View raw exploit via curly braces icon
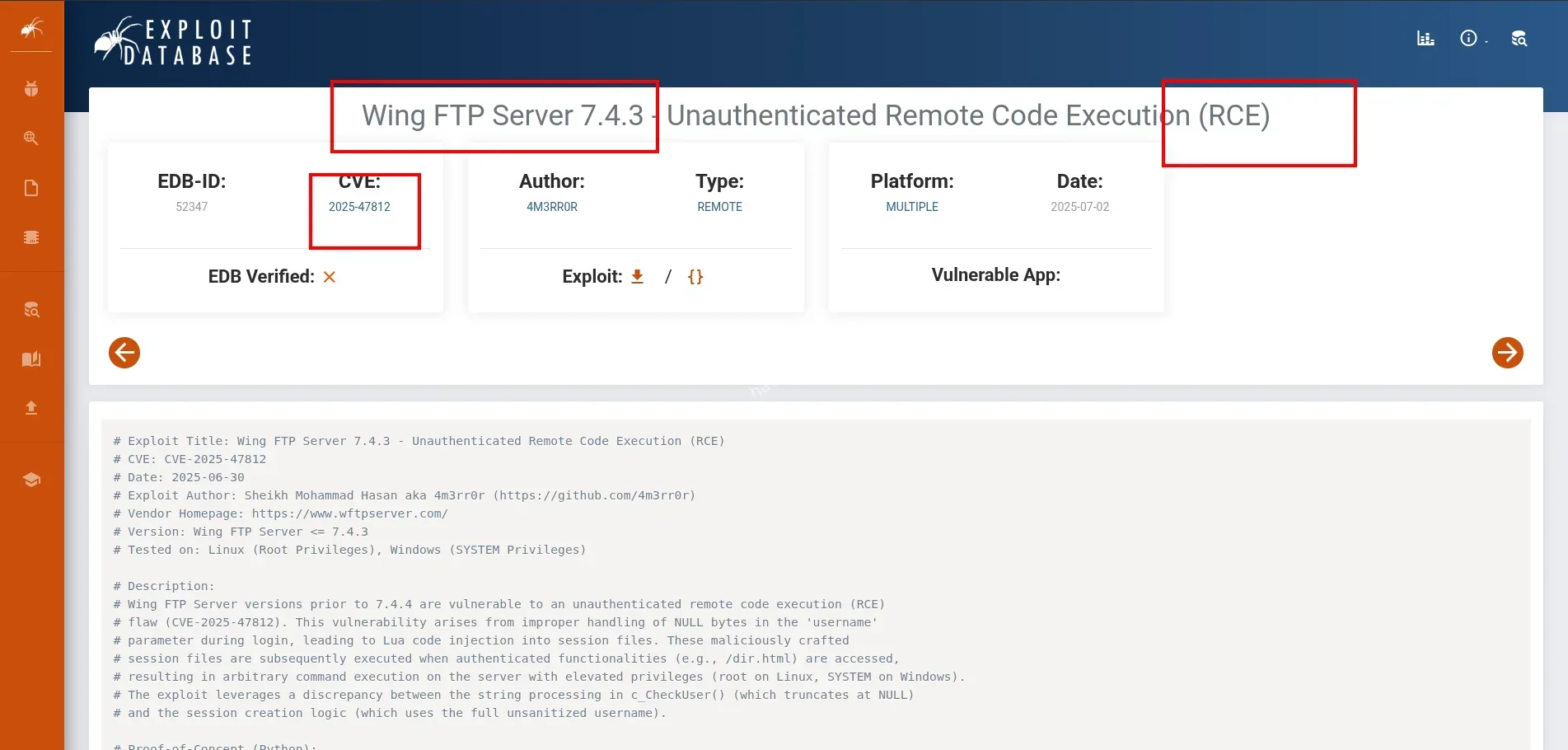1568x750 pixels. [x=695, y=276]
